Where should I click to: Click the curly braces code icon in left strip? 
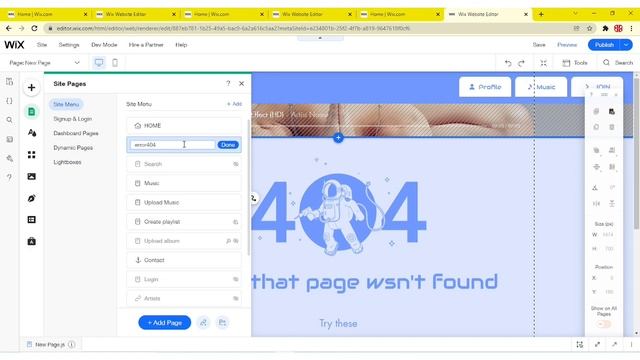tap(9, 101)
